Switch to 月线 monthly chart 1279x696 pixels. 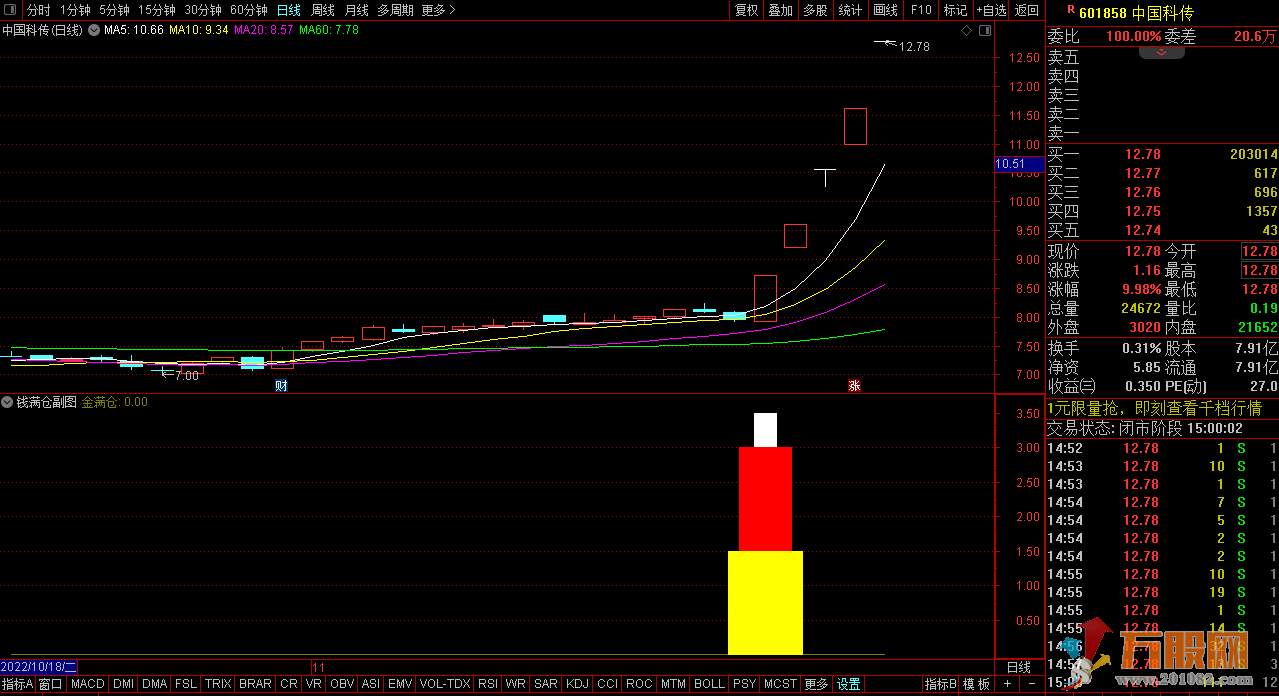(356, 10)
